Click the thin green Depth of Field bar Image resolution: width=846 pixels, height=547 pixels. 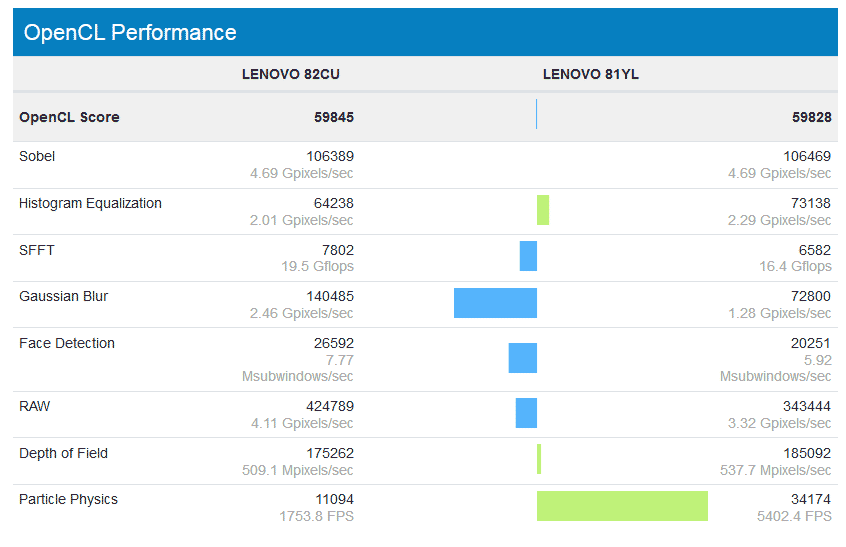pos(539,459)
